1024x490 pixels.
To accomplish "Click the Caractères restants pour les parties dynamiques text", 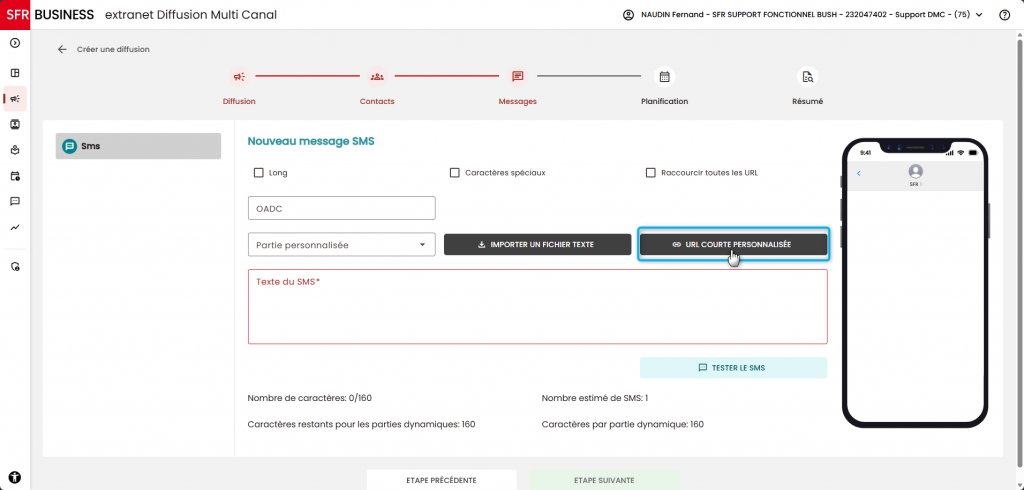I will pyautogui.click(x=361, y=425).
